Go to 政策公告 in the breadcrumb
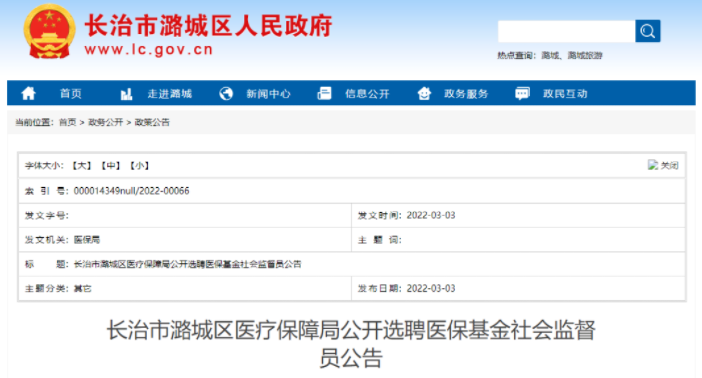This screenshot has width=702, height=378. tap(152, 122)
